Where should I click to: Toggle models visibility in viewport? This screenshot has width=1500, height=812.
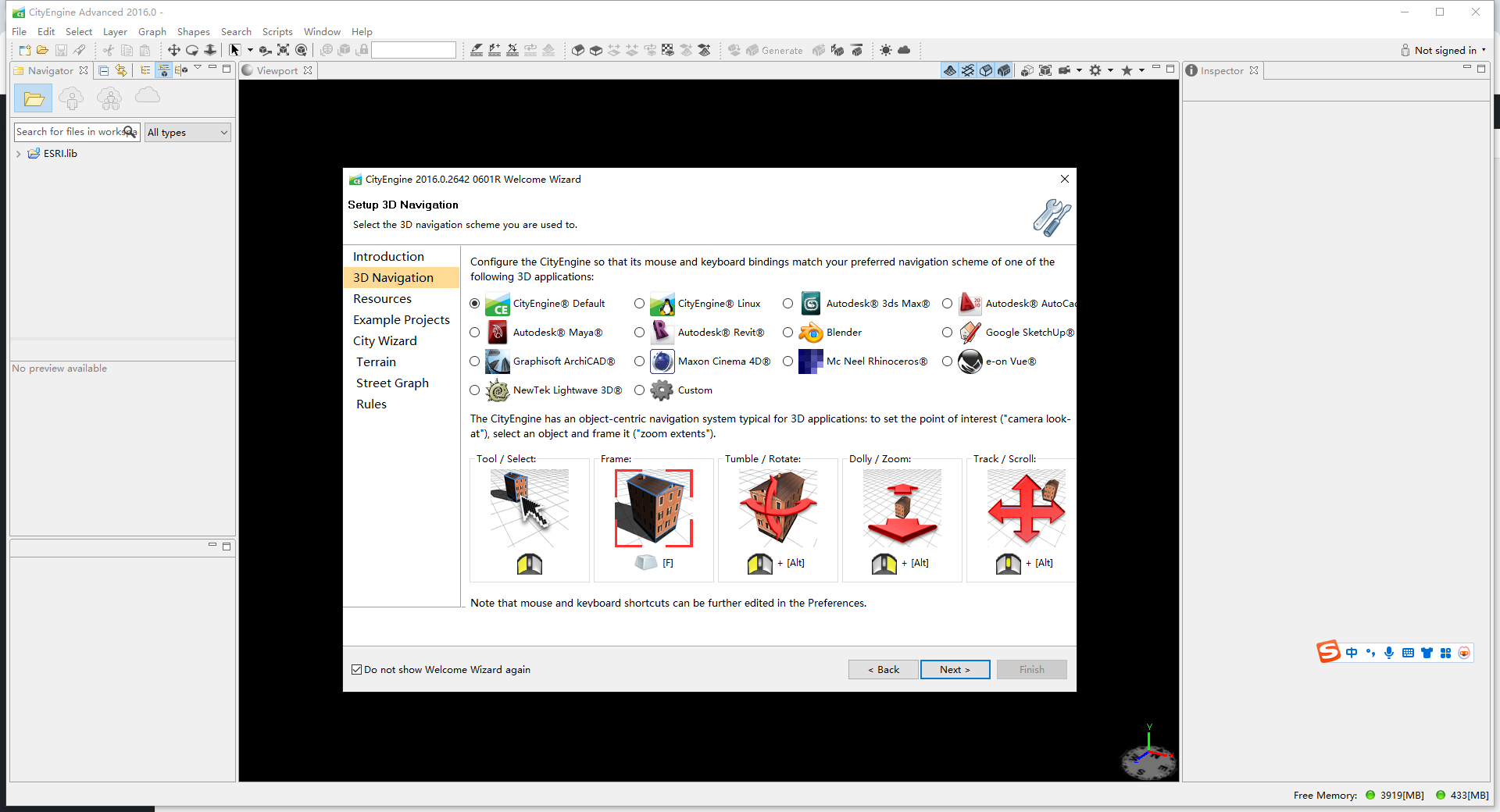click(x=1004, y=70)
